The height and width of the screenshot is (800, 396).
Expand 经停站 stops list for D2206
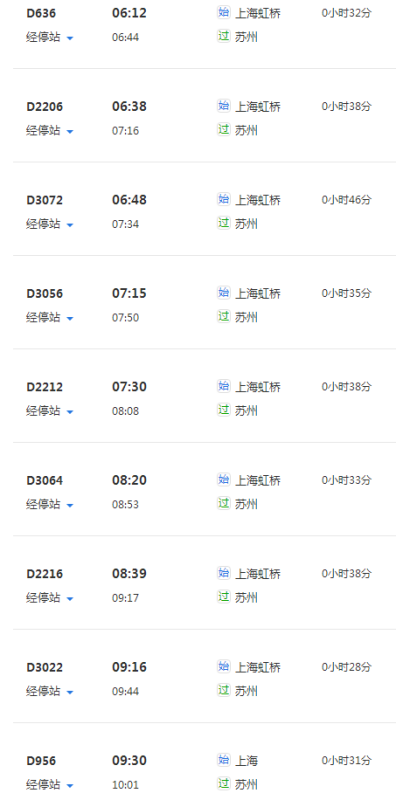[x=50, y=131]
